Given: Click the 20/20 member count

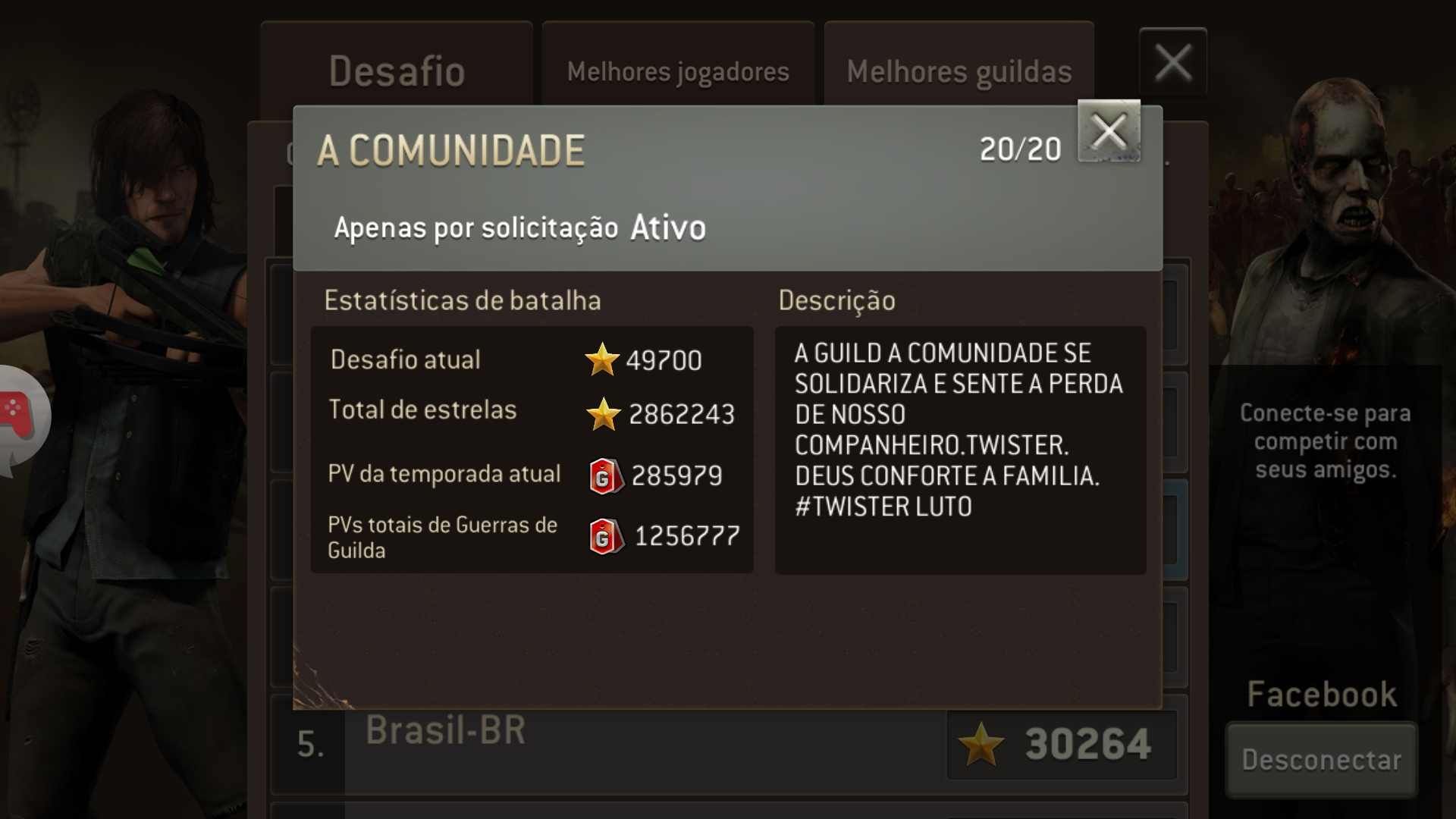Looking at the screenshot, I should click(x=1020, y=149).
